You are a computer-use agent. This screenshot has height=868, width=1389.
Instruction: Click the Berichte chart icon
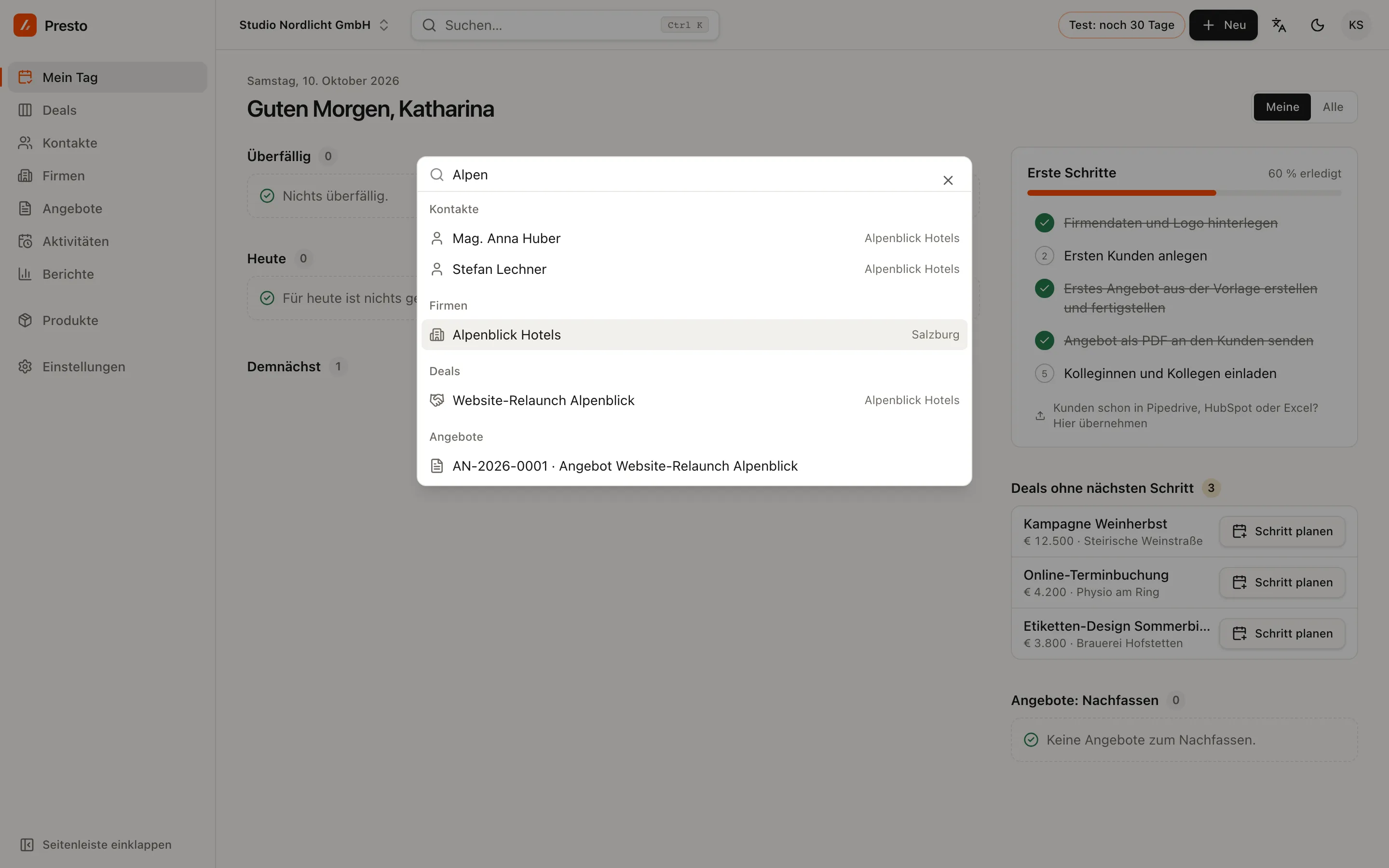point(25,274)
